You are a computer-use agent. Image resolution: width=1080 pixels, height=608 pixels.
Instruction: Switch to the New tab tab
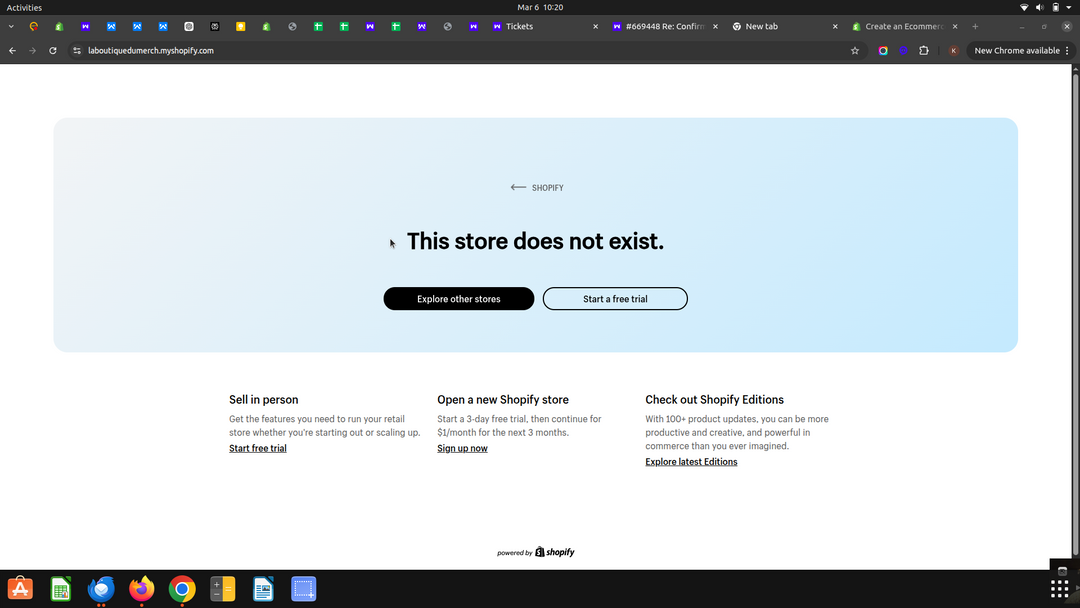[x=784, y=26]
